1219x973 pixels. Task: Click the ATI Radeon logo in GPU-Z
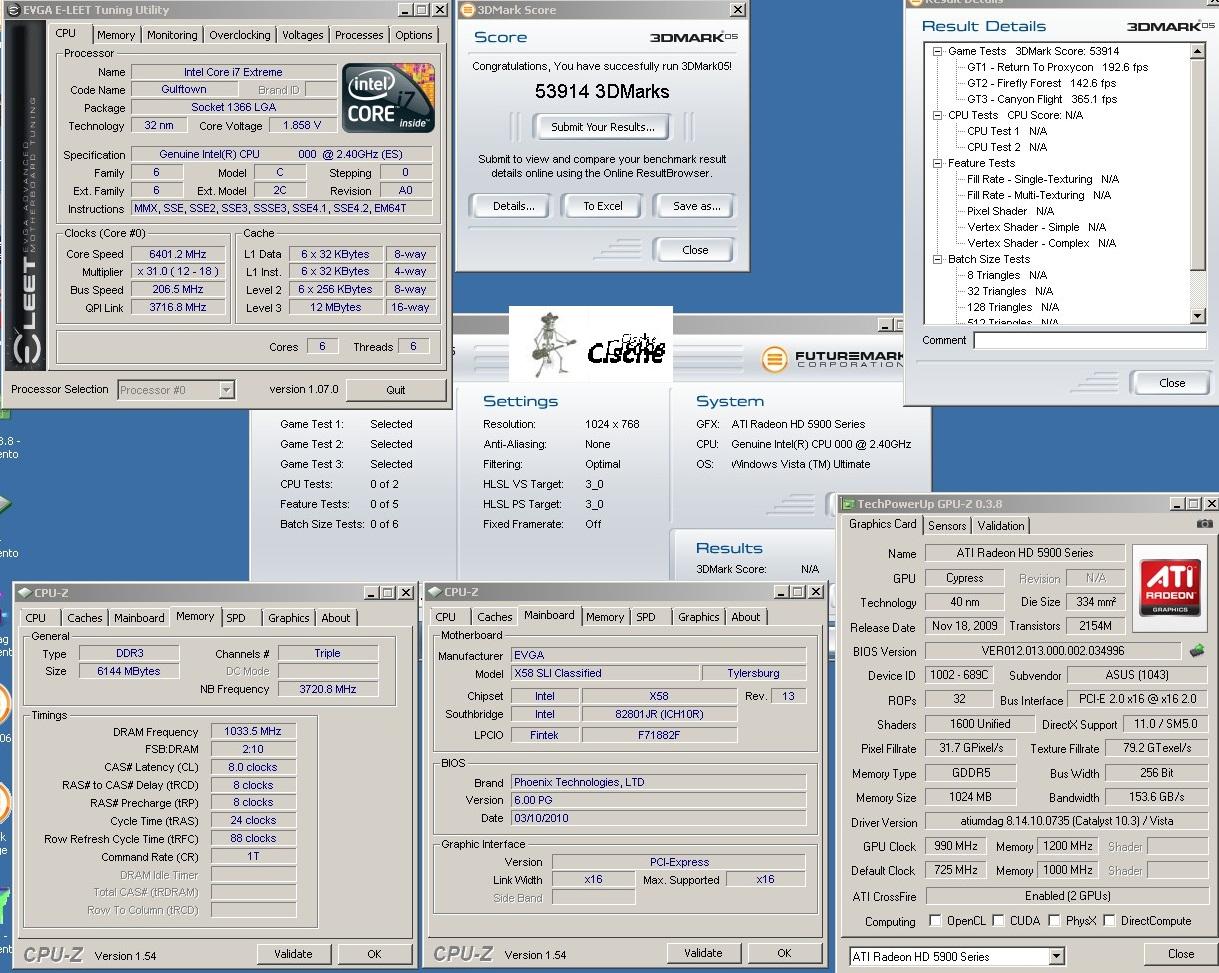[x=1170, y=588]
